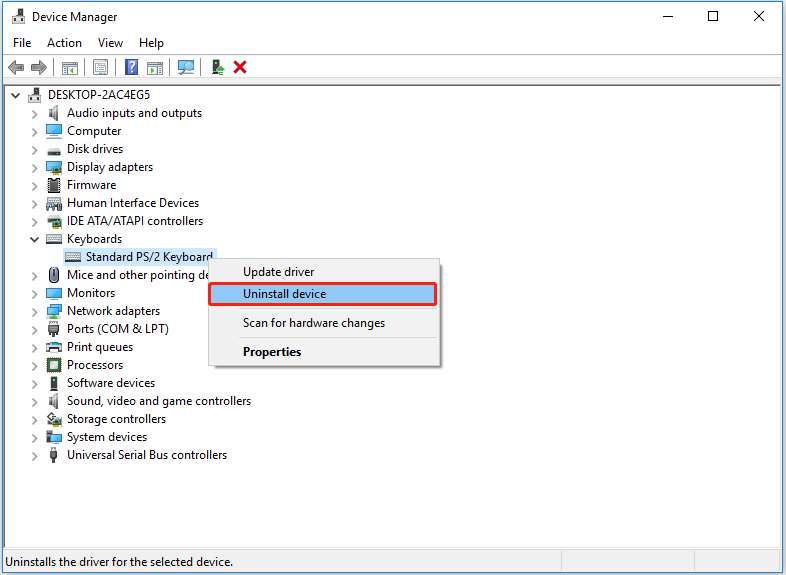
Task: Click the Update device driver toolbar icon
Action: 217,67
